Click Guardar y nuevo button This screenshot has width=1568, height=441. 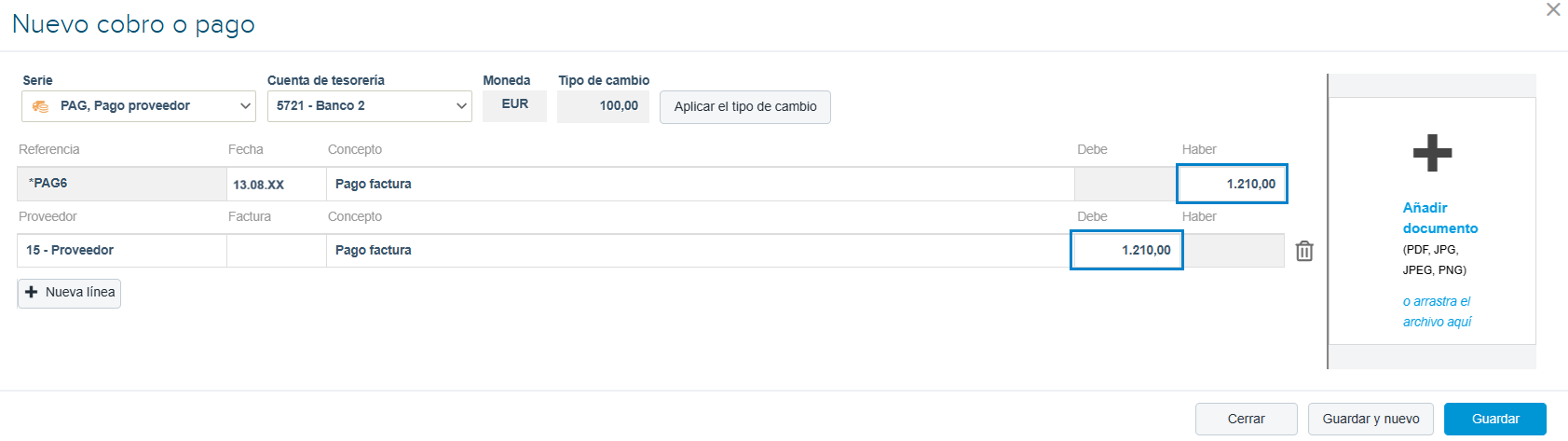(x=1370, y=419)
